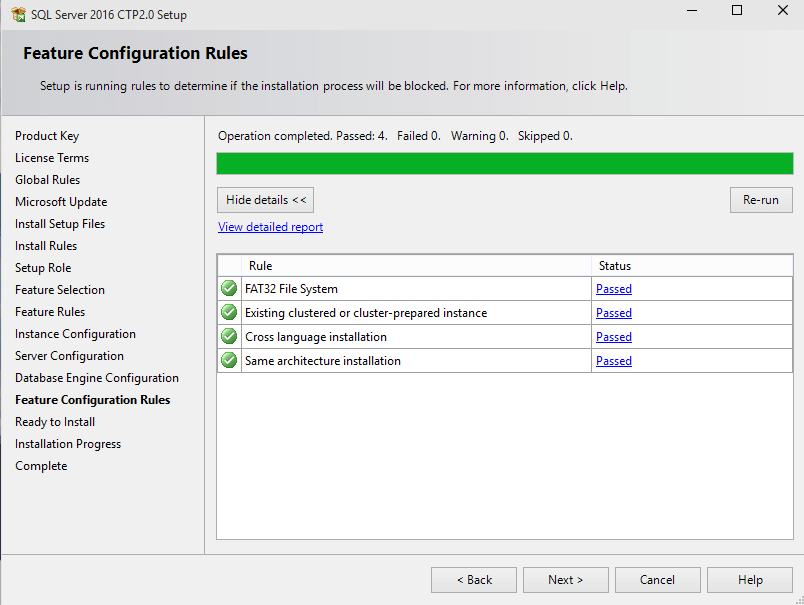Image resolution: width=804 pixels, height=605 pixels.
Task: Select the Install Setup Files step
Action: coord(60,224)
